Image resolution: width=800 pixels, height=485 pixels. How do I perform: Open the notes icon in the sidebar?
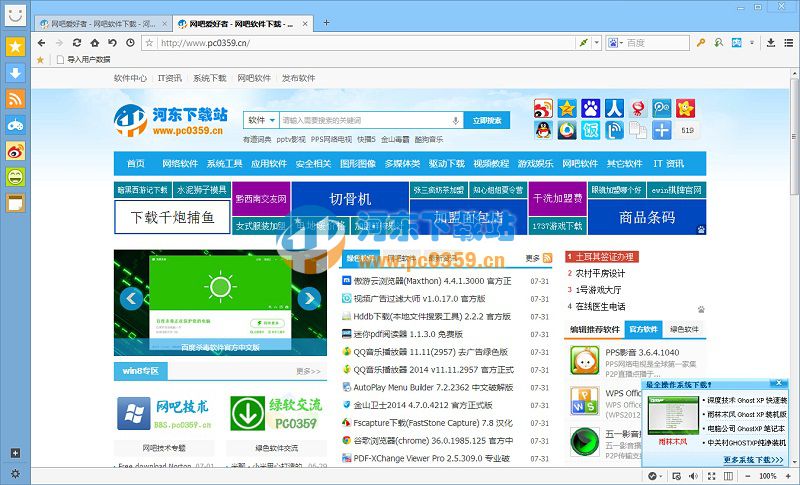tap(15, 203)
